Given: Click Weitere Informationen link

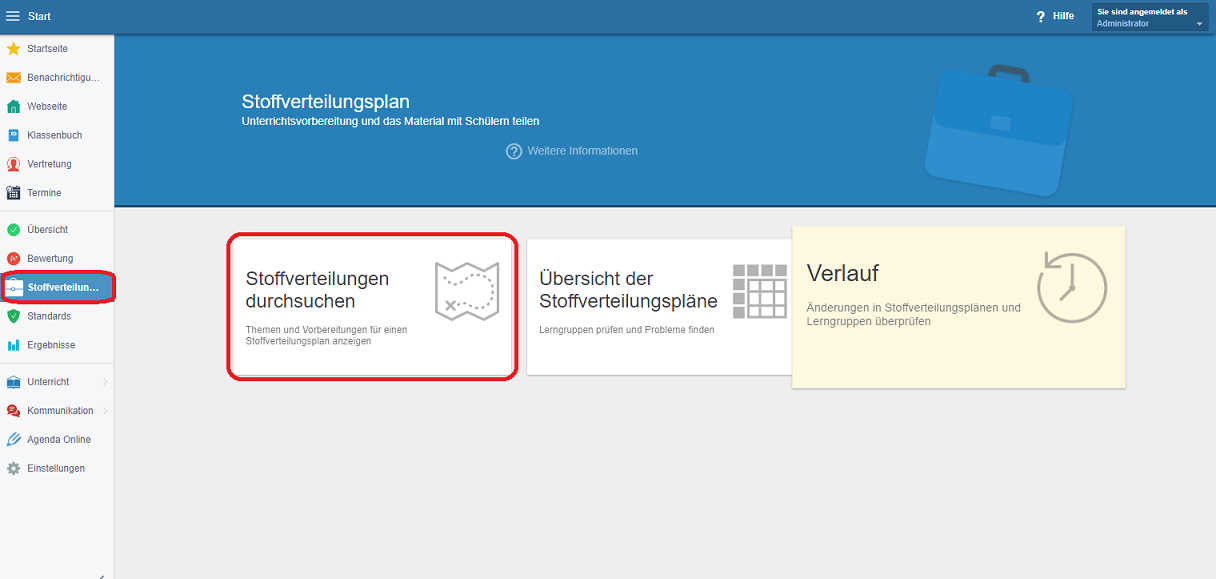Looking at the screenshot, I should (583, 151).
